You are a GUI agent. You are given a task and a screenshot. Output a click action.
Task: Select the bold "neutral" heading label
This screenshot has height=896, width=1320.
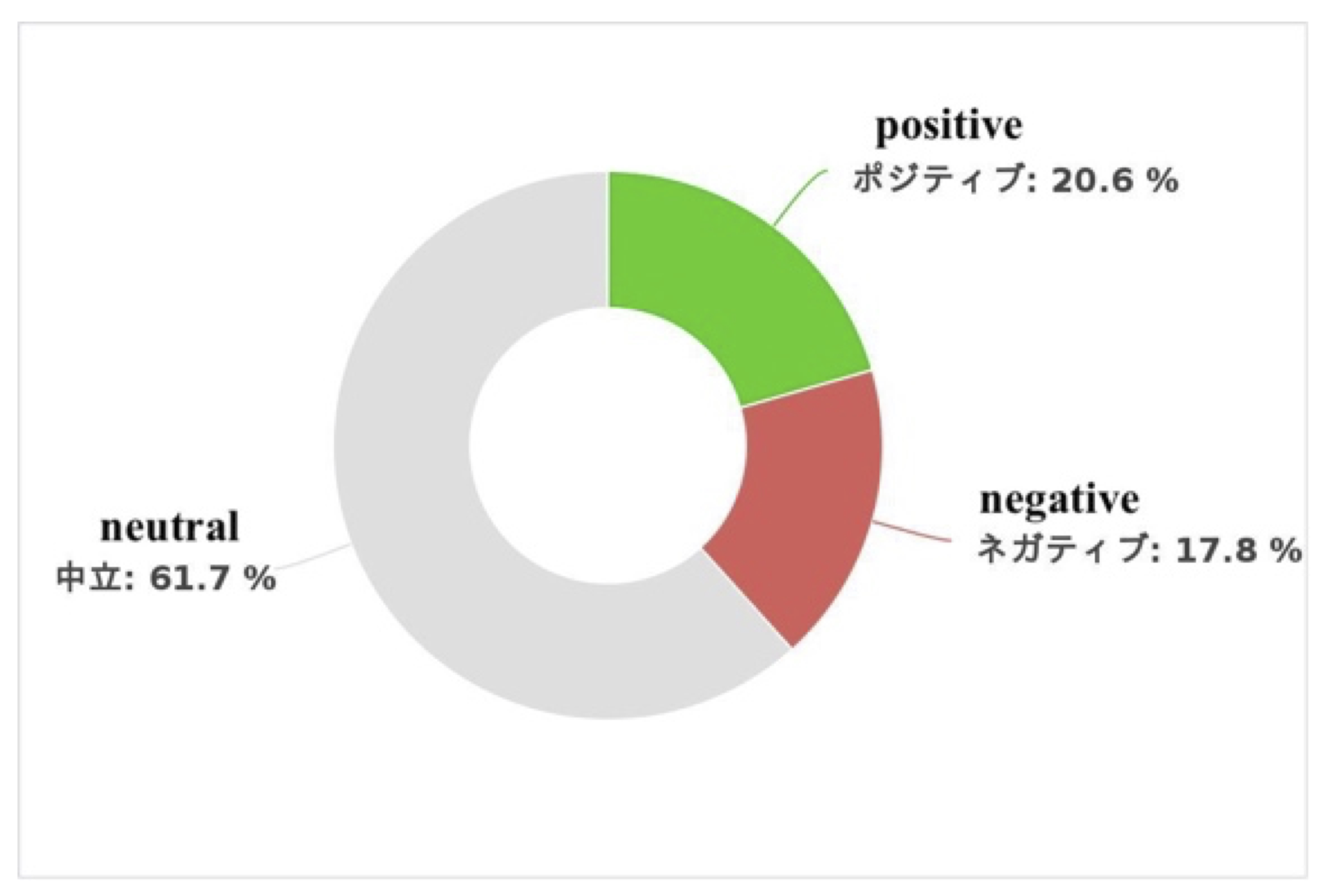tap(170, 527)
